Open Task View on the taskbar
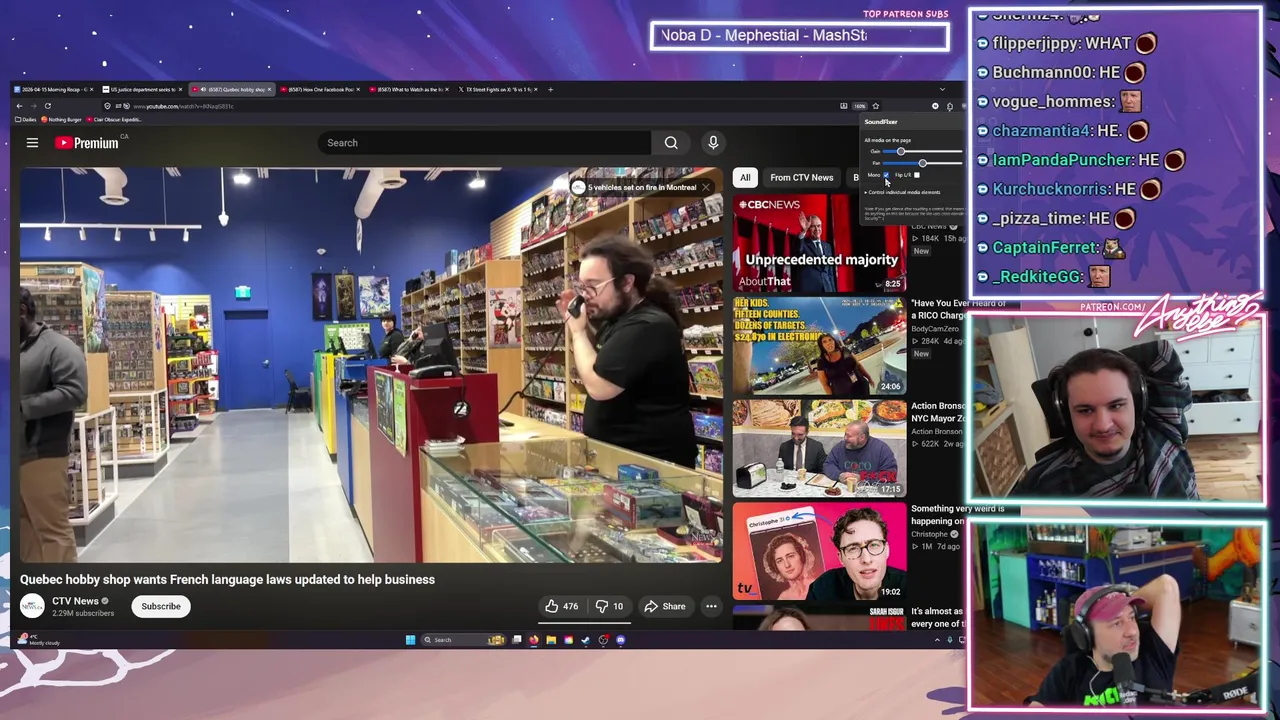 point(517,640)
